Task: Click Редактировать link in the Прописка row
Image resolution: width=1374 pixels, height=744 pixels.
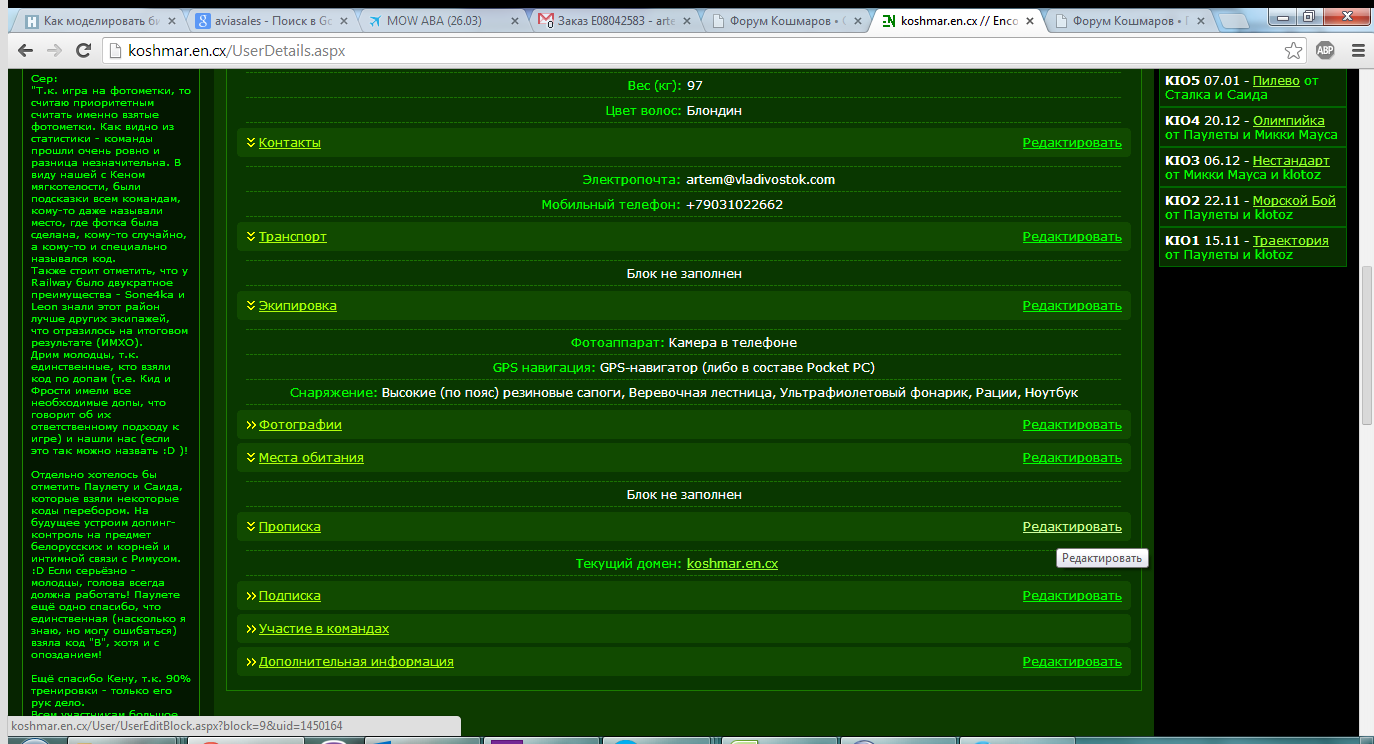Action: pos(1071,527)
